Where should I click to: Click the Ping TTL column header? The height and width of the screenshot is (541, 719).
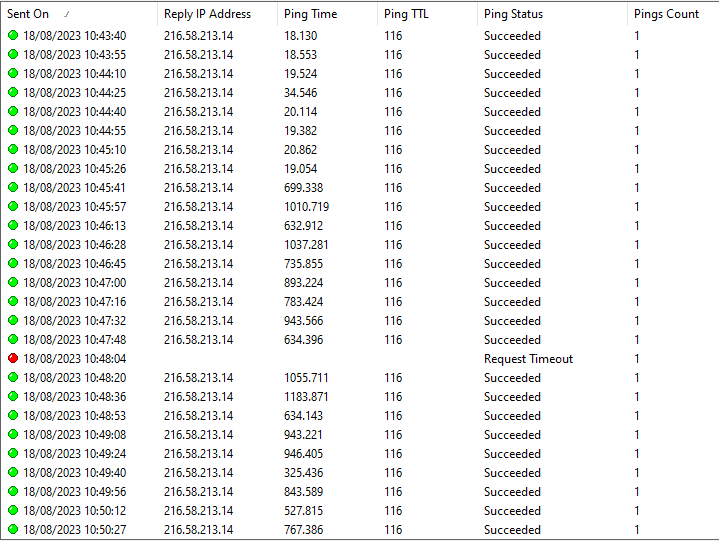[x=406, y=14]
